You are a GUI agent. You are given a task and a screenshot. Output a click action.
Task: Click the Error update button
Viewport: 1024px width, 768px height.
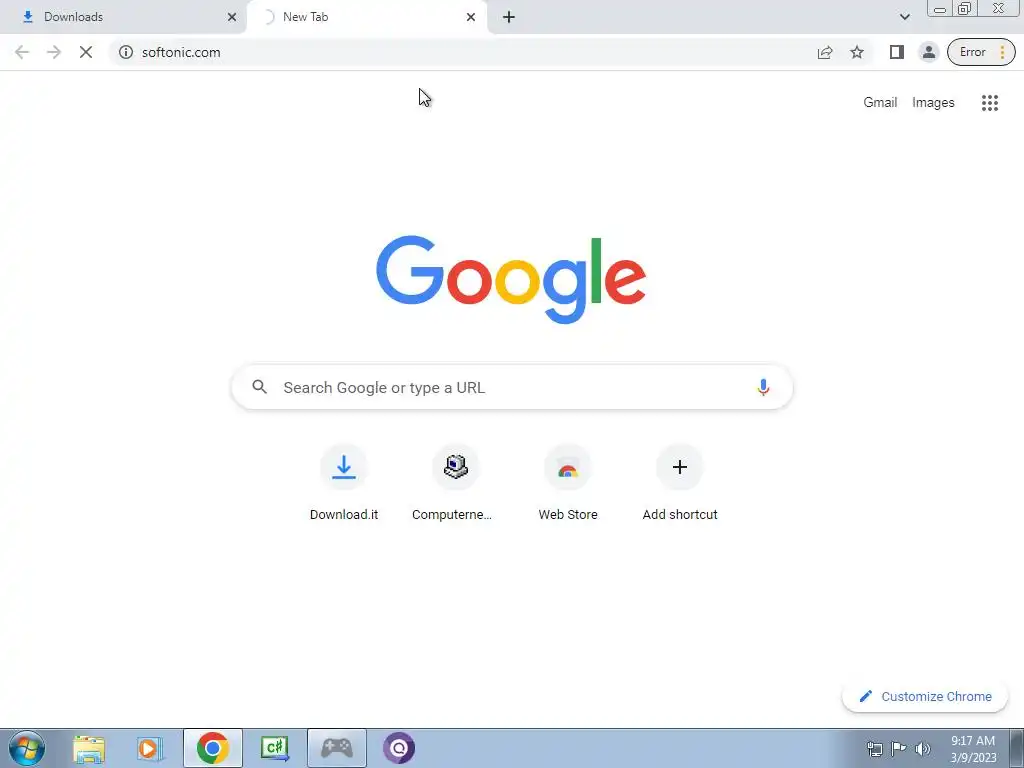coord(981,52)
